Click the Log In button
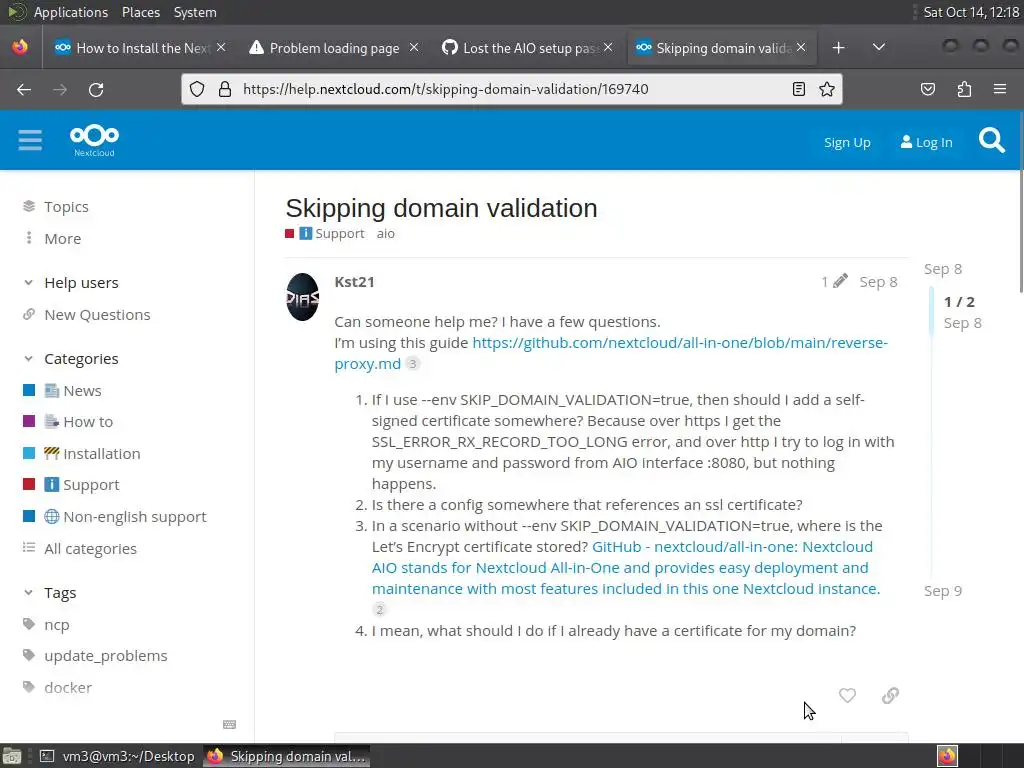 pos(926,142)
